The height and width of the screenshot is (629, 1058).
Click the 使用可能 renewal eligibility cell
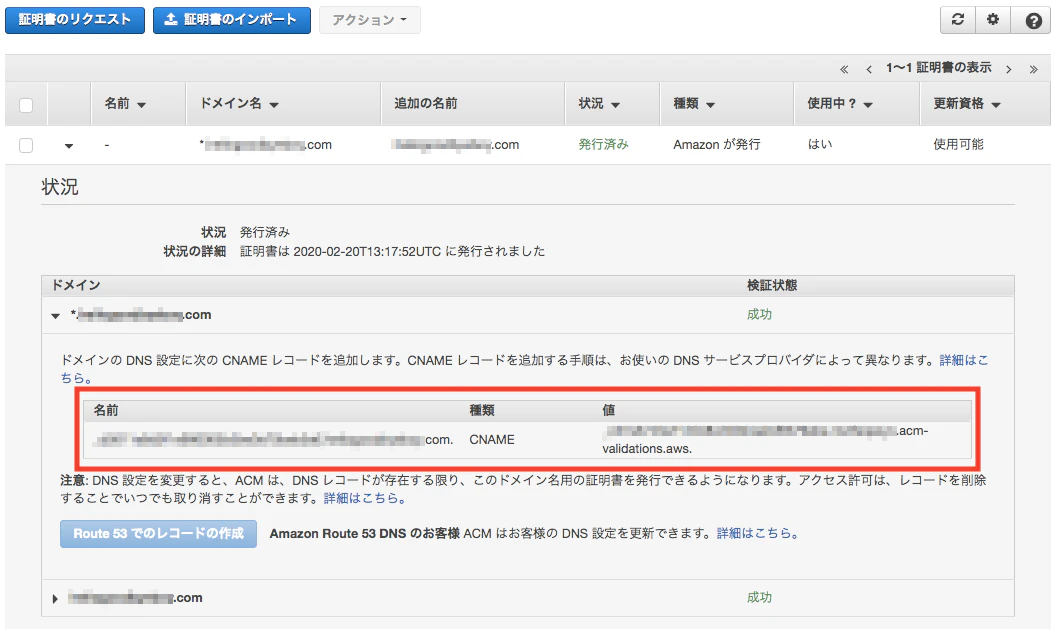click(958, 144)
